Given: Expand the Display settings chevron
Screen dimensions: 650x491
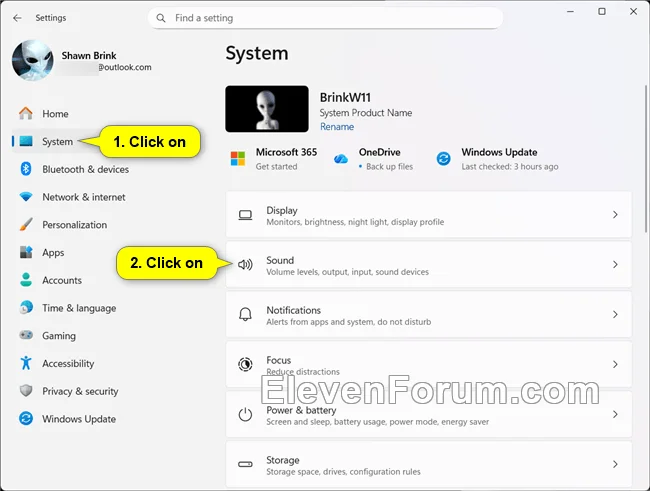Looking at the screenshot, I should [x=615, y=214].
